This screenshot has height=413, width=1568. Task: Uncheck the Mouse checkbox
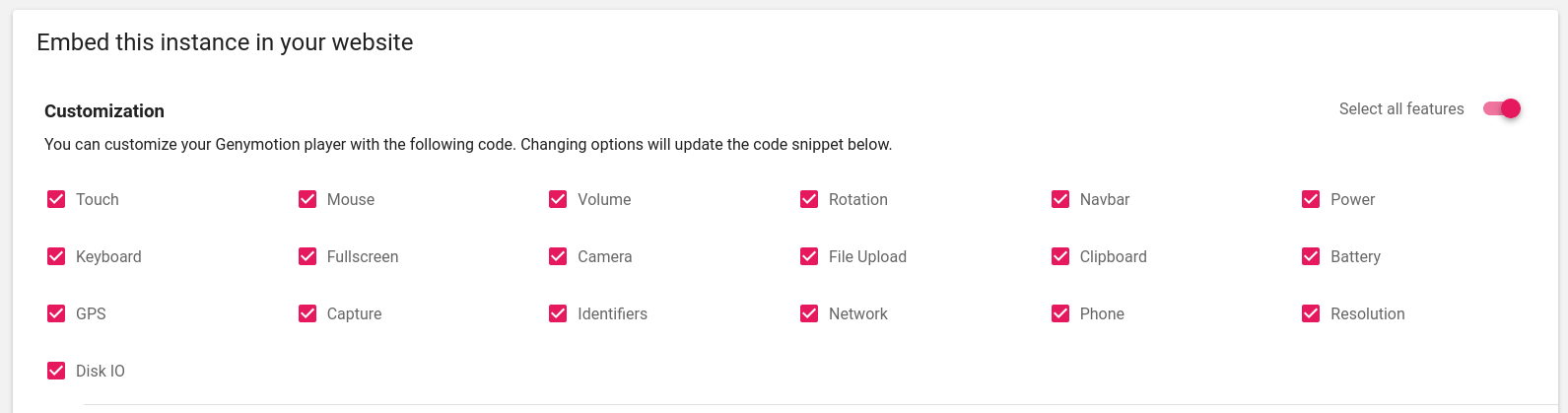[307, 199]
